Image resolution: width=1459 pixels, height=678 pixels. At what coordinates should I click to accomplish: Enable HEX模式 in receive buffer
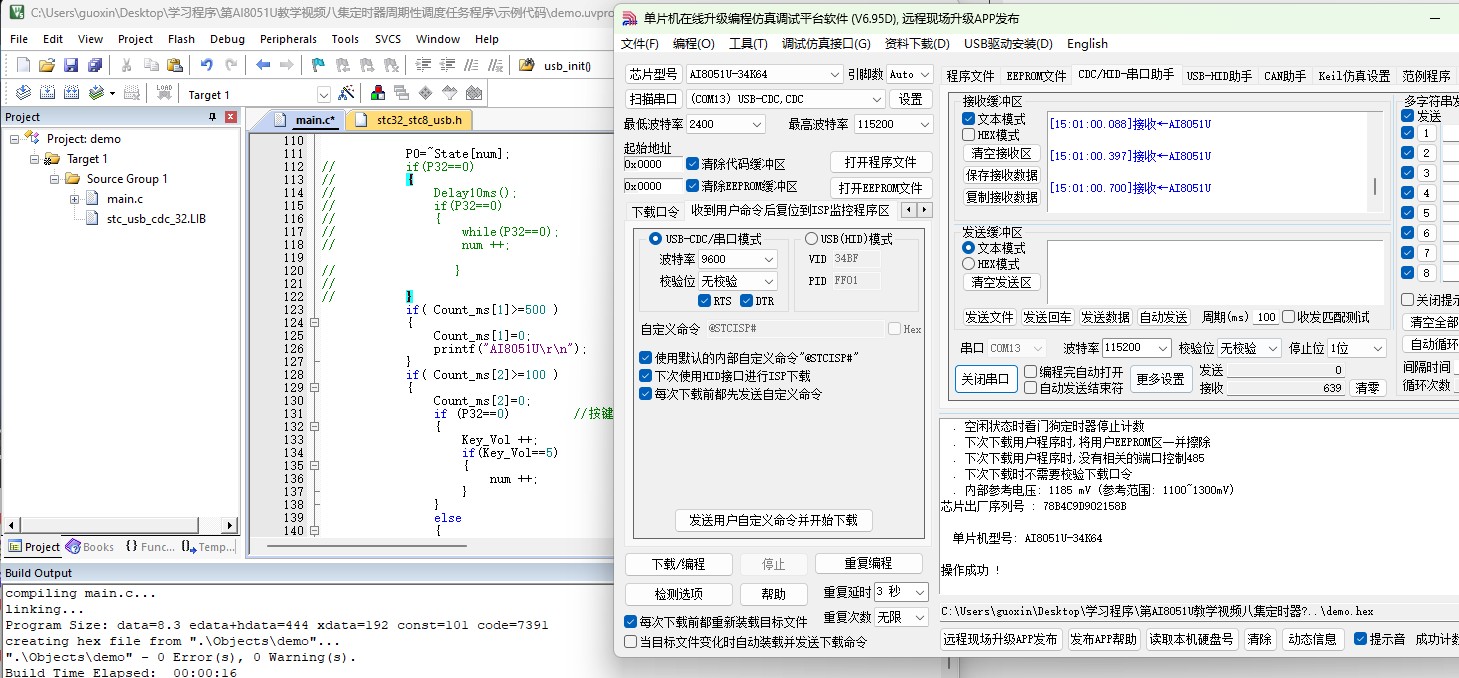click(968, 135)
